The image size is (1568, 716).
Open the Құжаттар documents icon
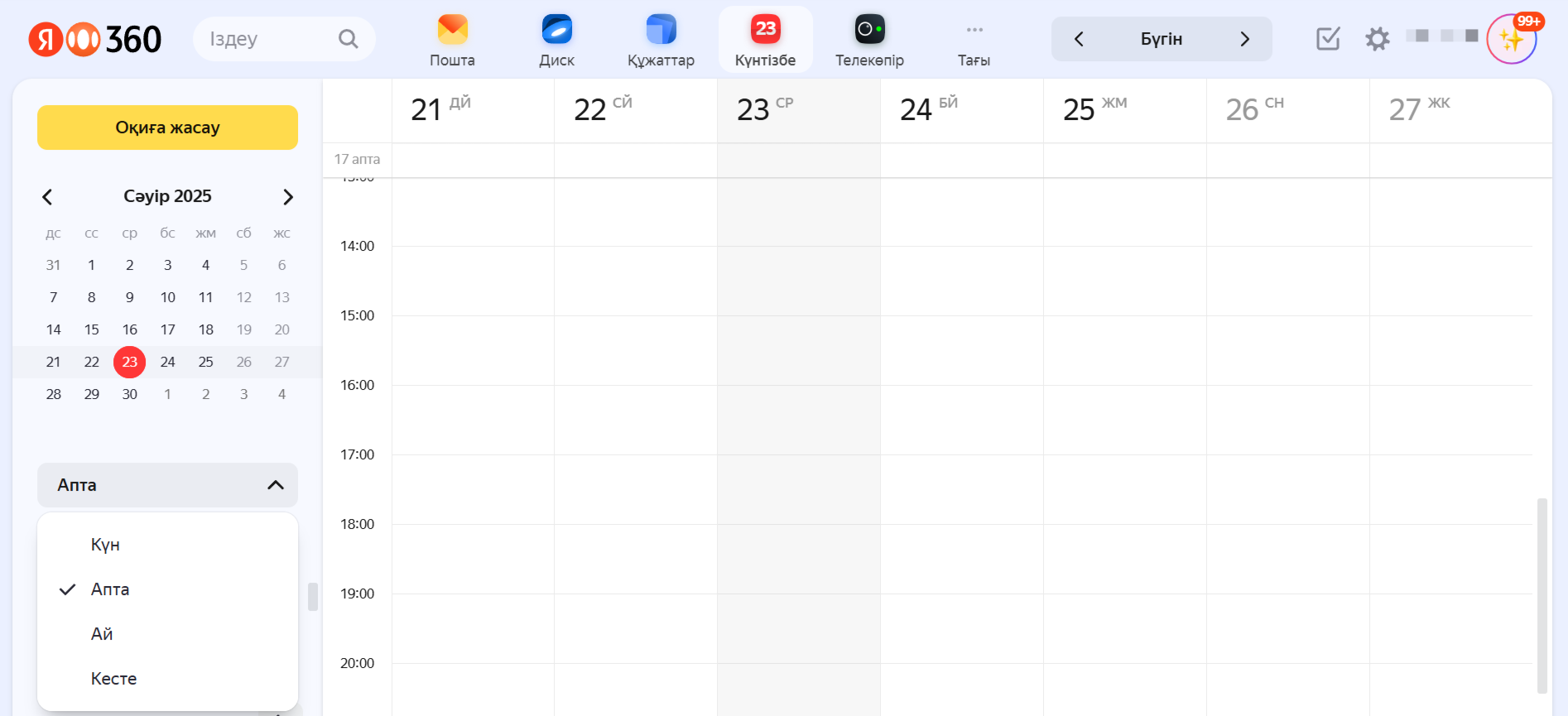(x=661, y=31)
